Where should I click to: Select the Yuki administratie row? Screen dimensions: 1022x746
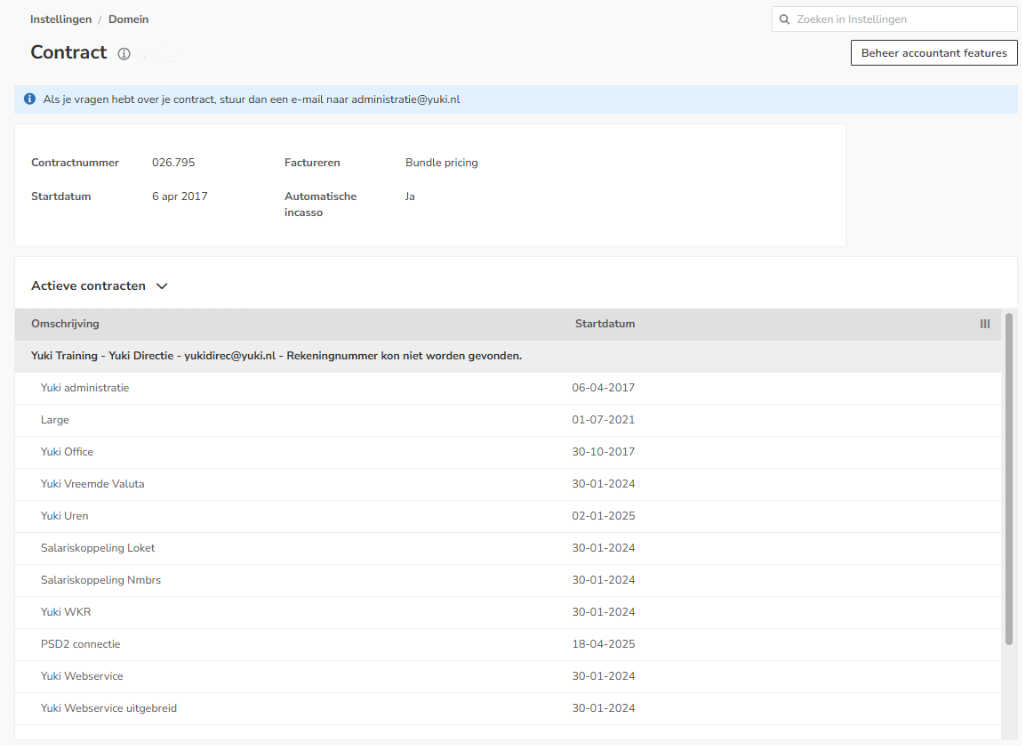click(x=508, y=388)
